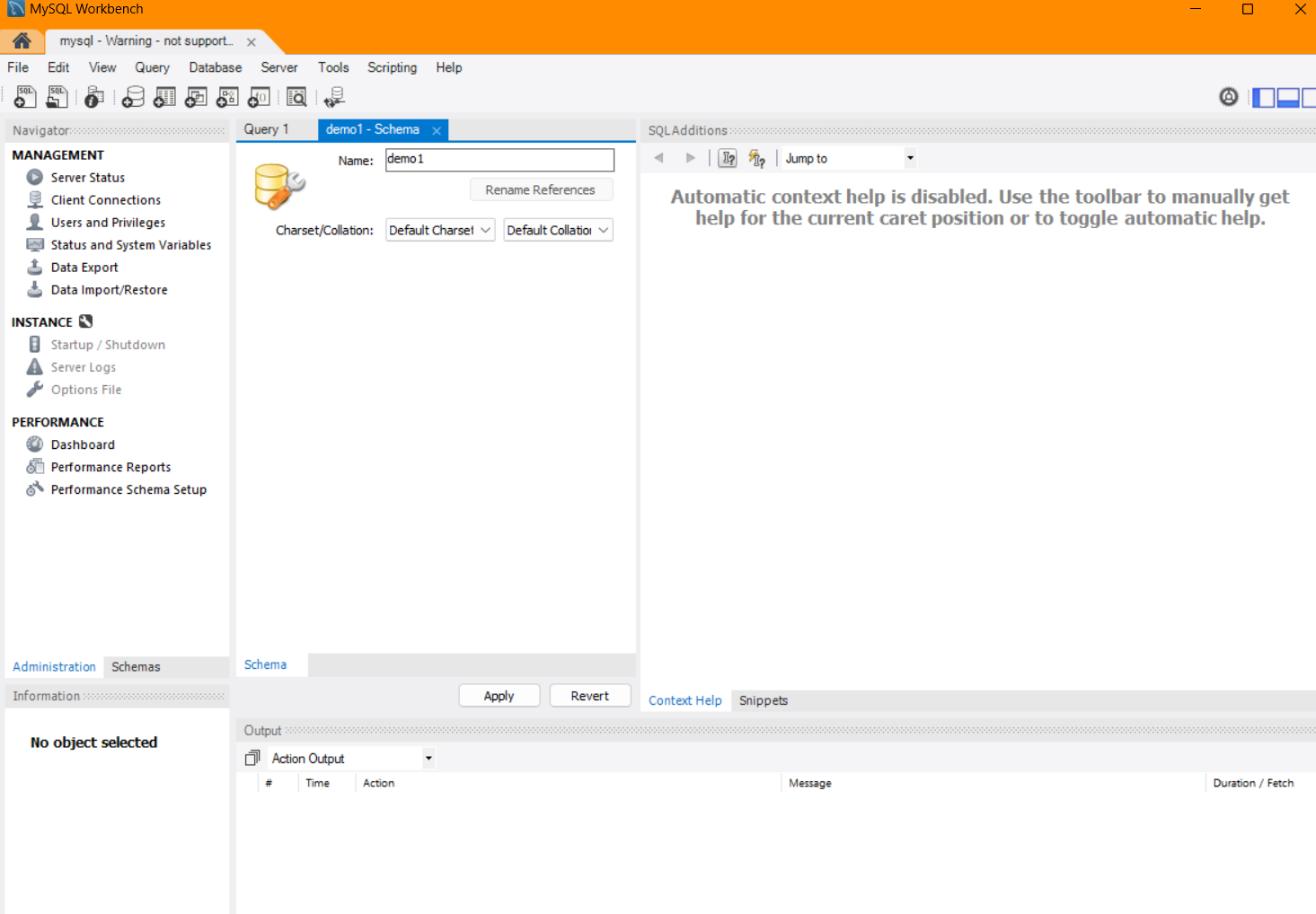Open Options File
1316x914 pixels.
(x=85, y=390)
